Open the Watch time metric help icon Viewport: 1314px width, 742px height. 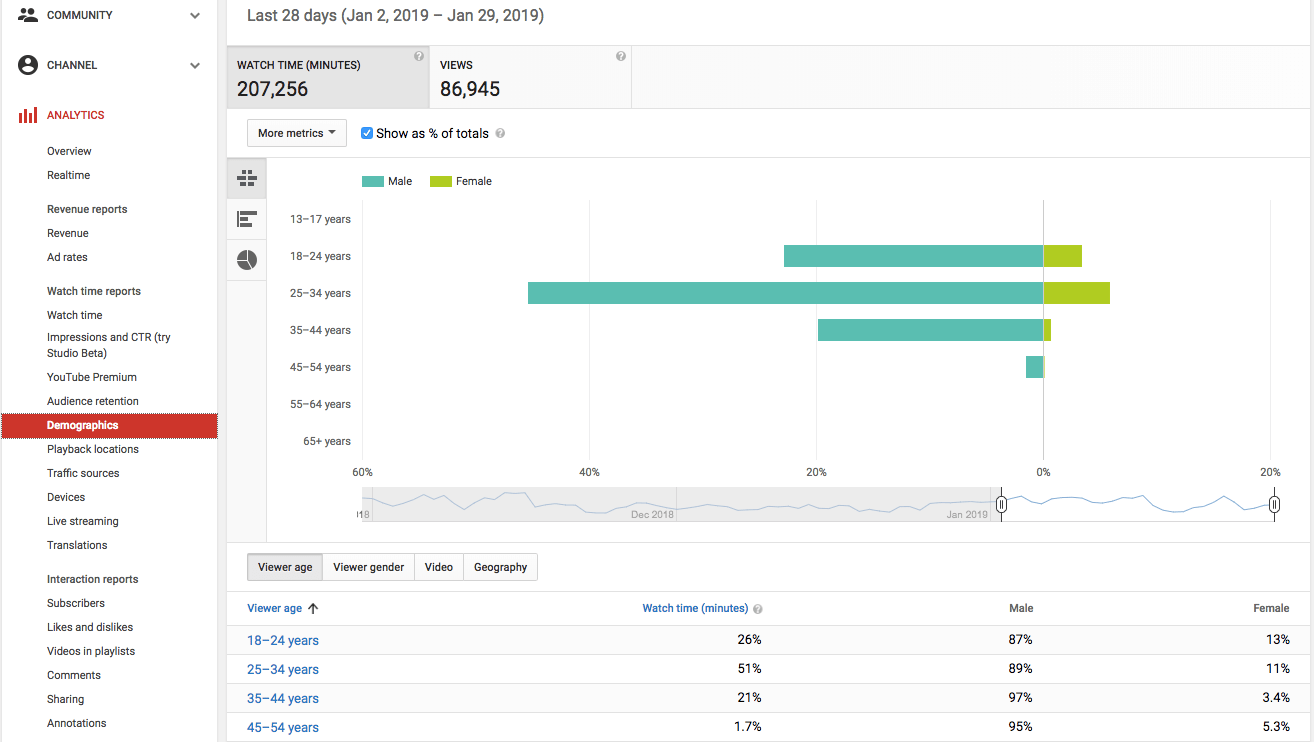coord(418,55)
